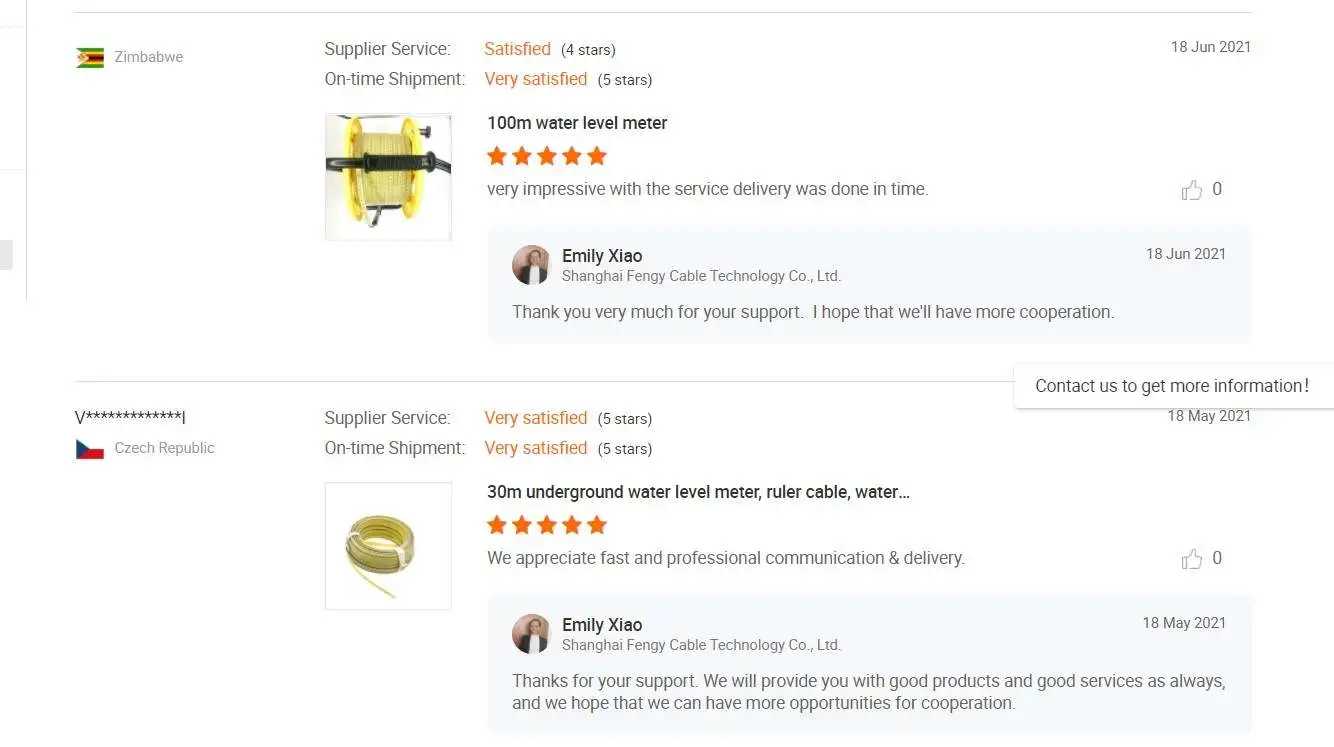
Task: Click the Czech Republic flag icon
Action: 90,449
